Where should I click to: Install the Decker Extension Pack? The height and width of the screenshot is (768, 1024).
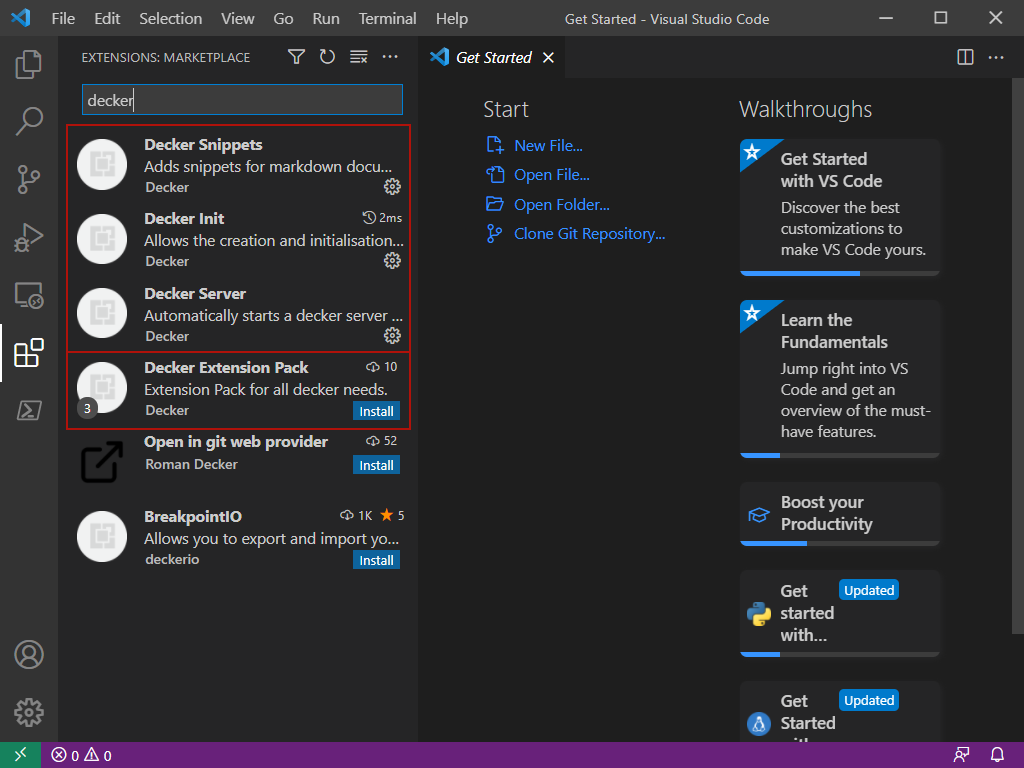[x=376, y=411]
